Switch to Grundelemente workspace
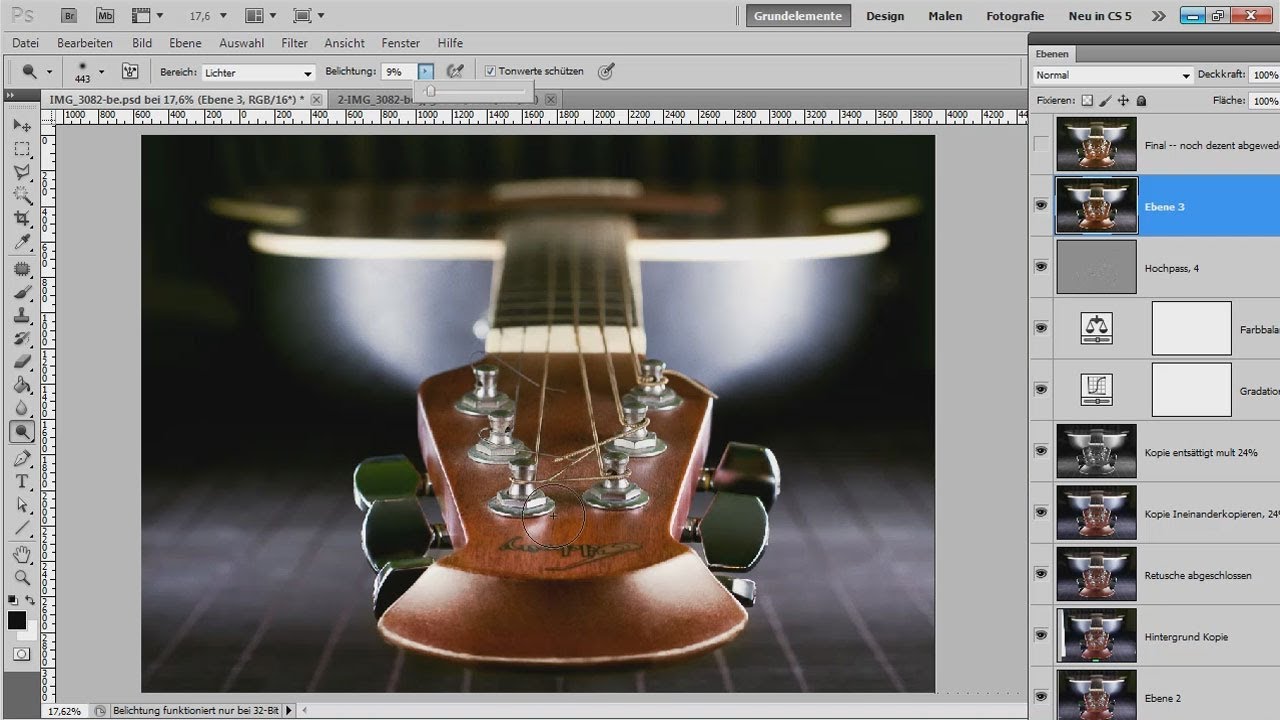 (x=798, y=16)
